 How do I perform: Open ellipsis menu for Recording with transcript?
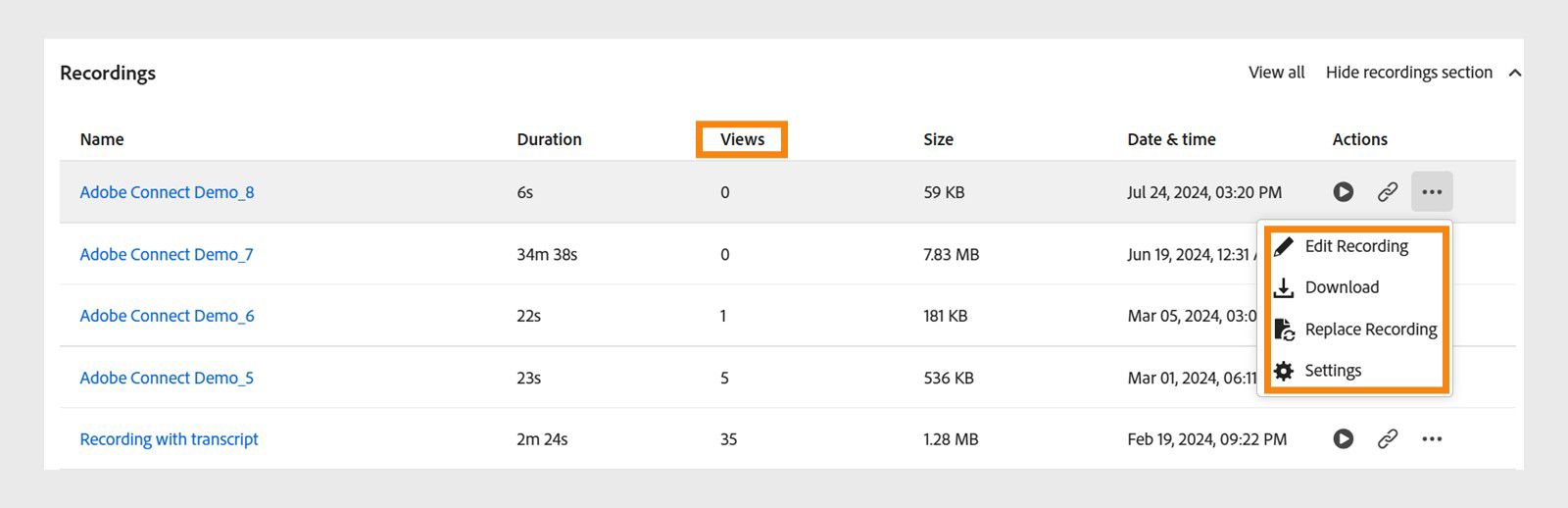1432,439
